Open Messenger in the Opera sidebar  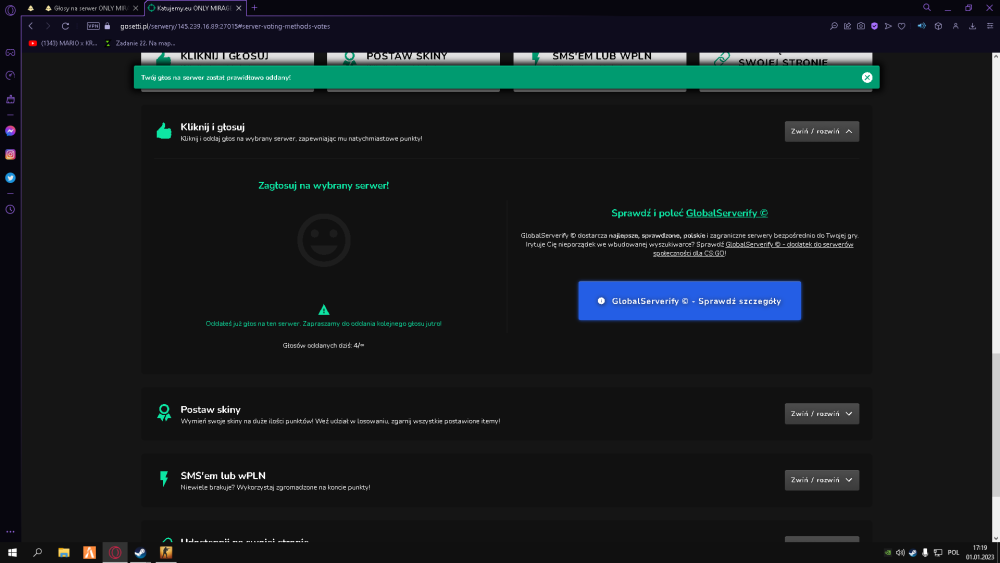[x=10, y=131]
